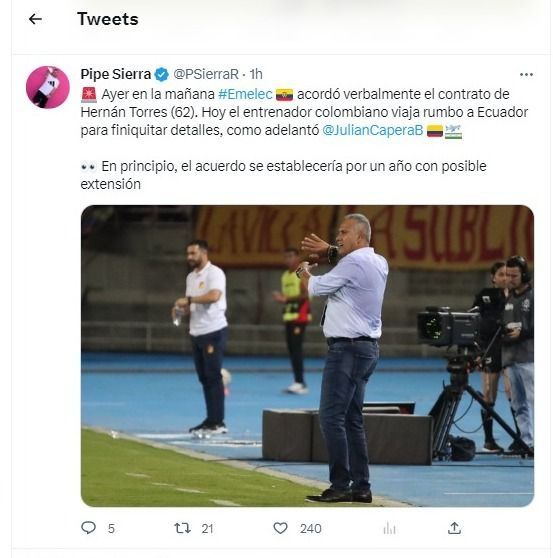Viewport: 553px width, 558px height.
Task: Click the back arrow next to Tweets
Action: click(35, 19)
